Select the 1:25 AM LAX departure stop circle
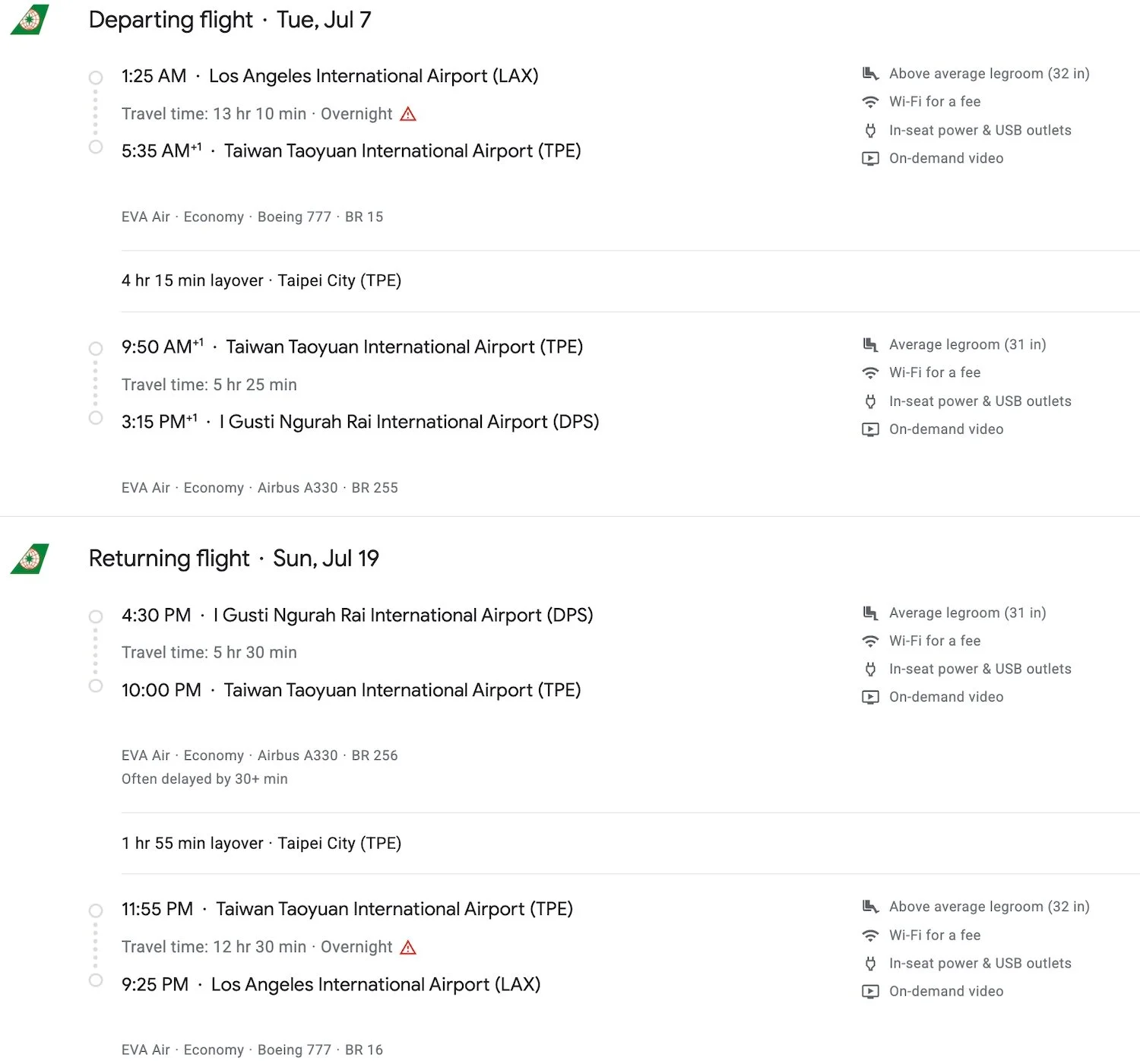 (96, 78)
